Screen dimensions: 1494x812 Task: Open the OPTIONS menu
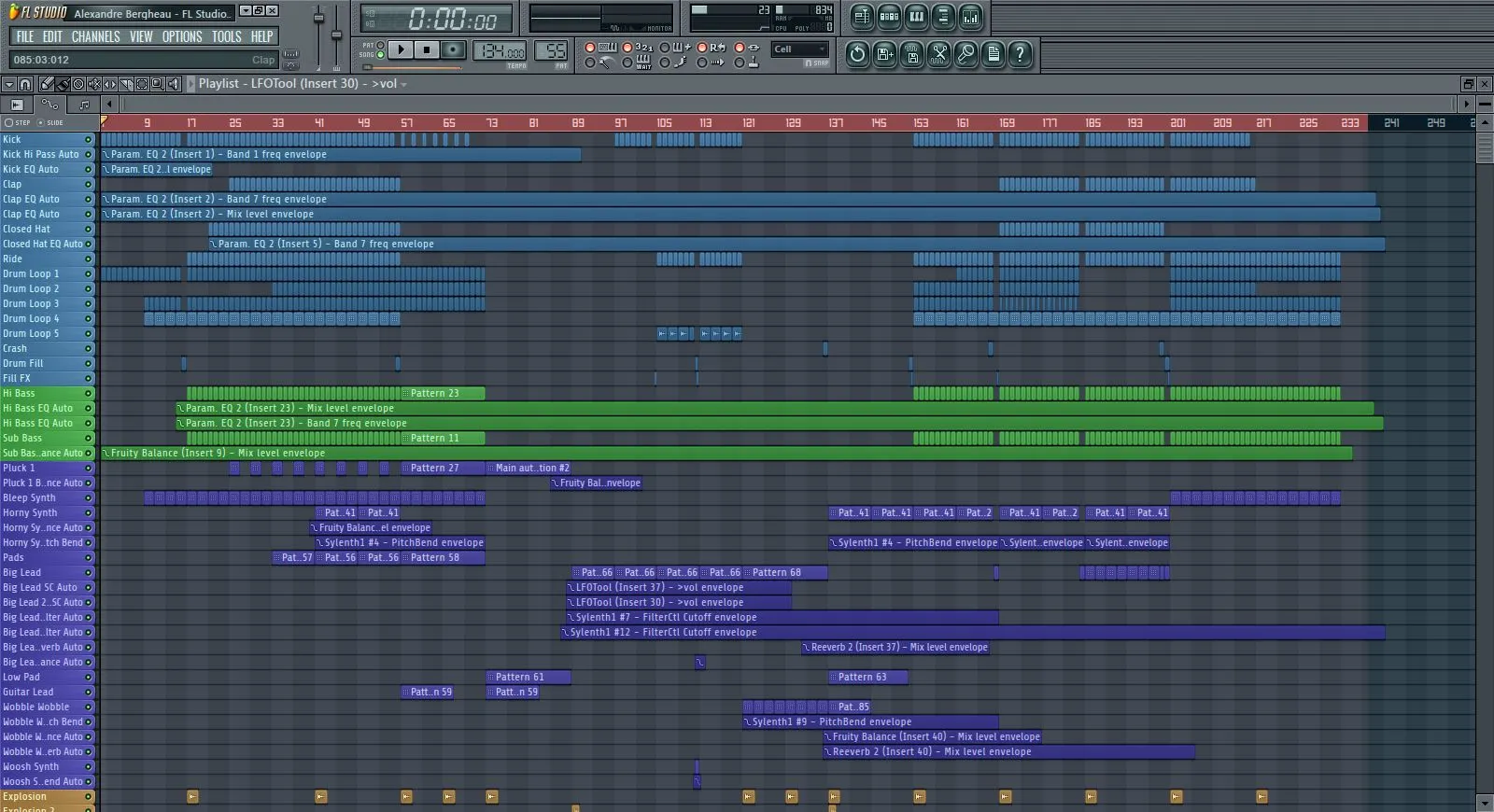click(182, 36)
